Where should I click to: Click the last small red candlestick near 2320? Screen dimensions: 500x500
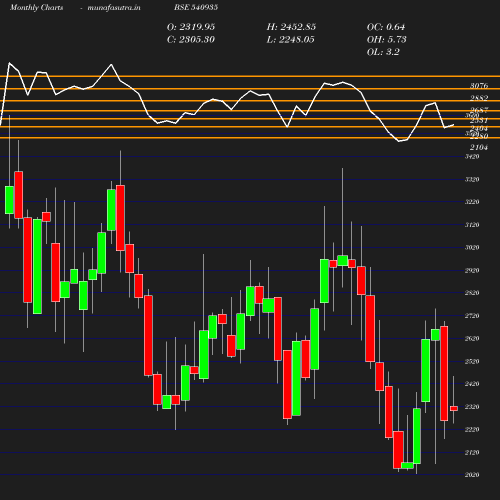pyautogui.click(x=454, y=408)
